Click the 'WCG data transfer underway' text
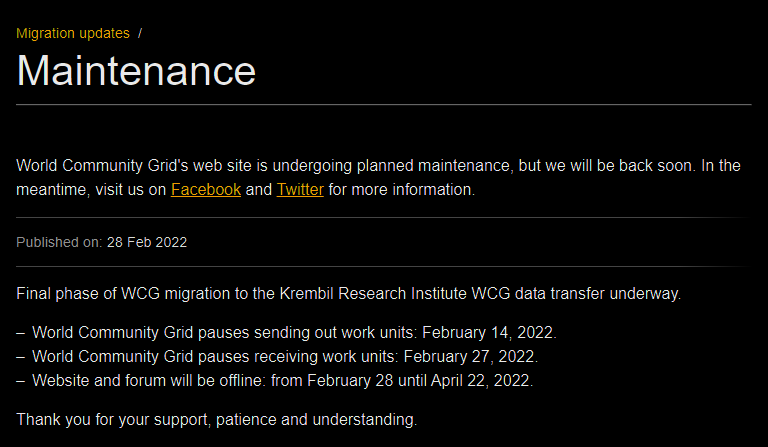768x447 pixels. [x=576, y=294]
